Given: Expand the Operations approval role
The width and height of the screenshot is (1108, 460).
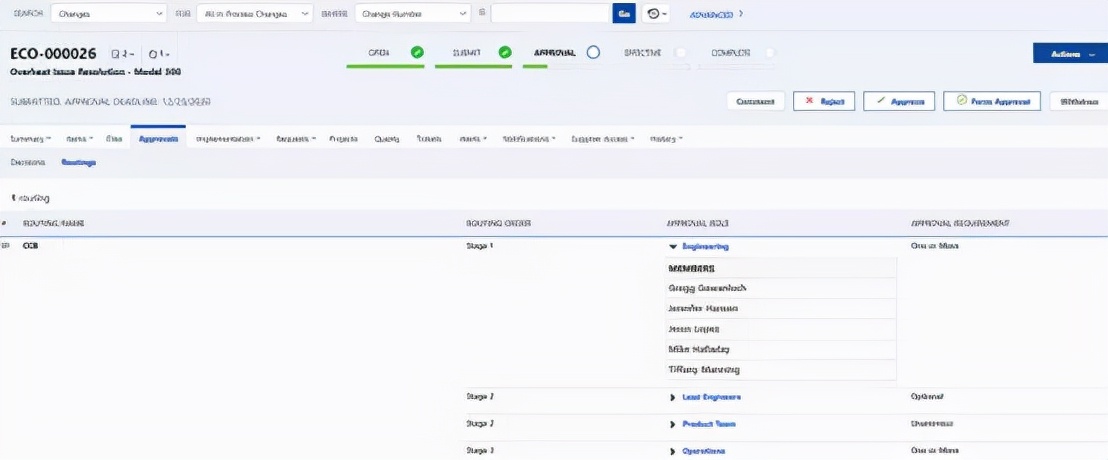Looking at the screenshot, I should (673, 451).
